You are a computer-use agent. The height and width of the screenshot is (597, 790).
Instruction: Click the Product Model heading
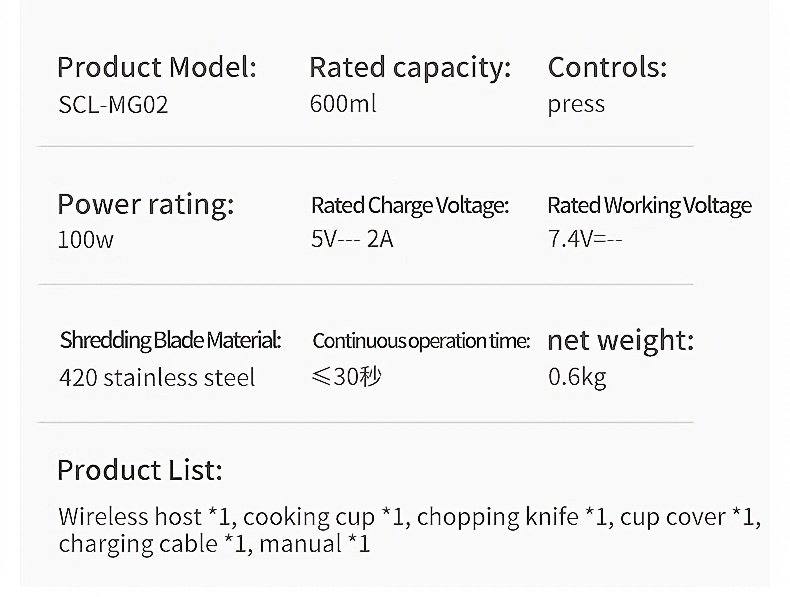(157, 67)
